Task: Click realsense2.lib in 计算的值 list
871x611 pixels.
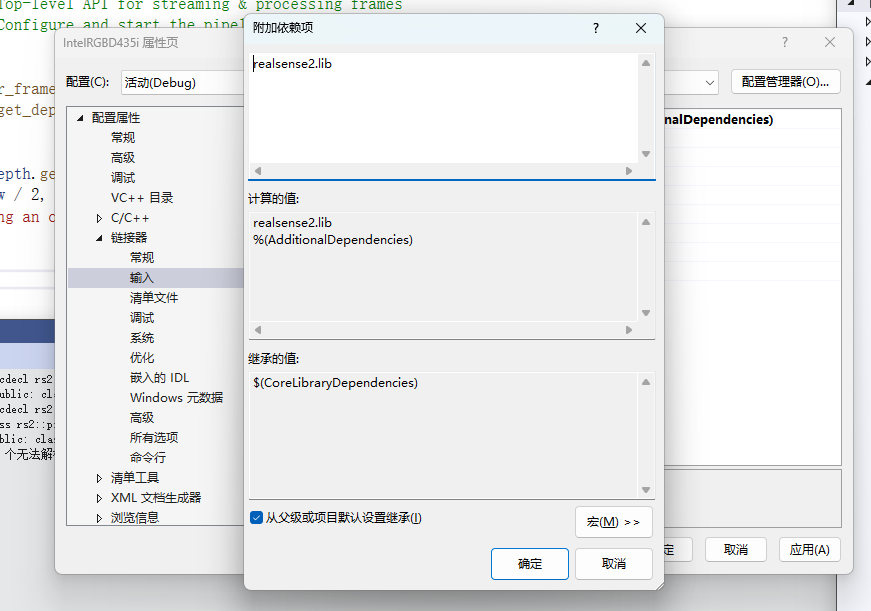Action: click(292, 223)
